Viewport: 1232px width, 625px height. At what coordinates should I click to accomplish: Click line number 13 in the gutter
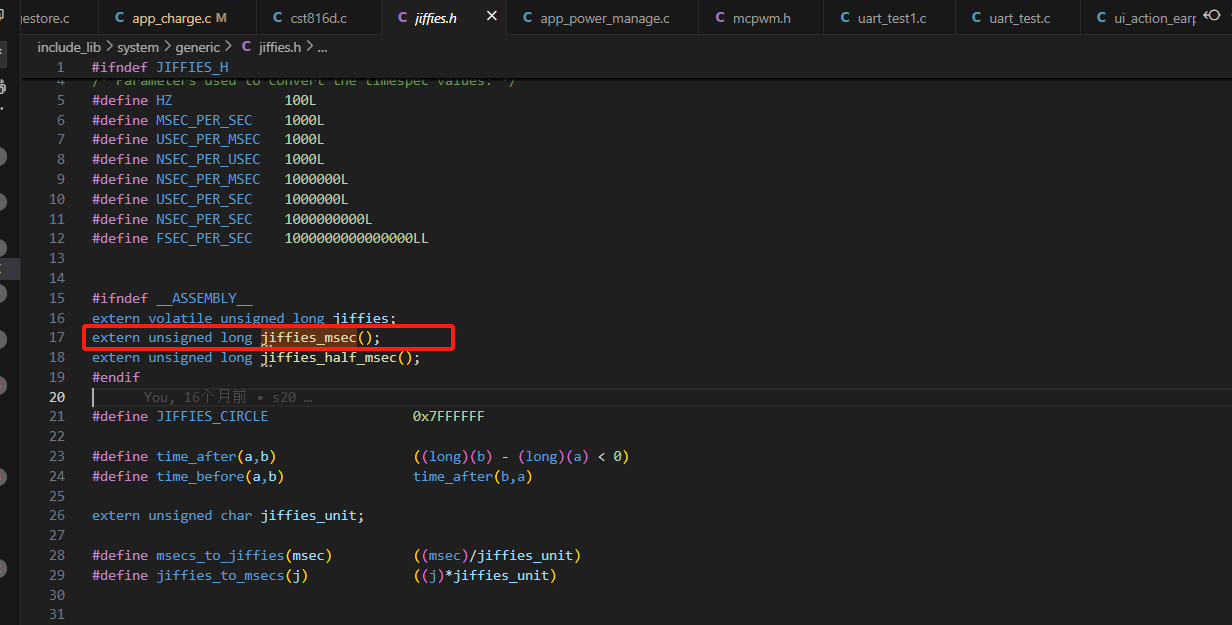coord(56,258)
